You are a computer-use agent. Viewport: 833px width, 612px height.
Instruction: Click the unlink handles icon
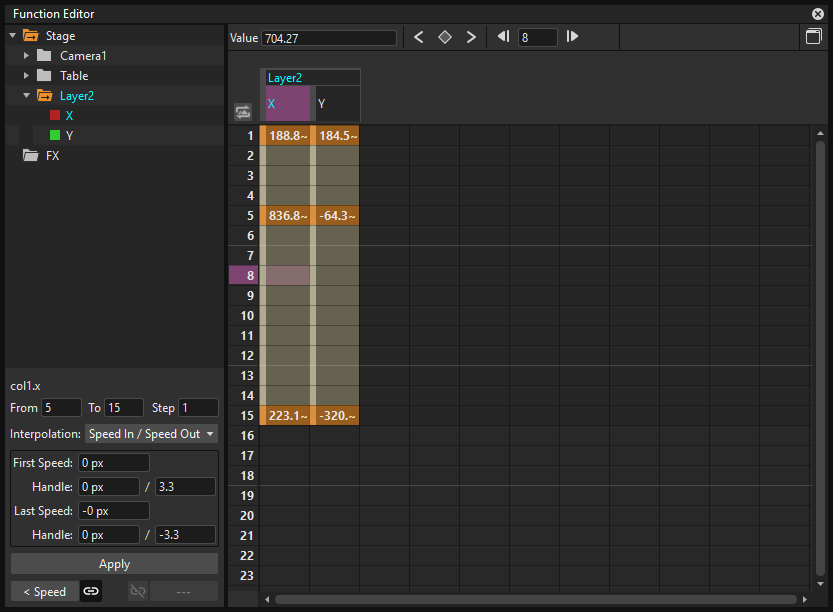pyautogui.click(x=138, y=591)
